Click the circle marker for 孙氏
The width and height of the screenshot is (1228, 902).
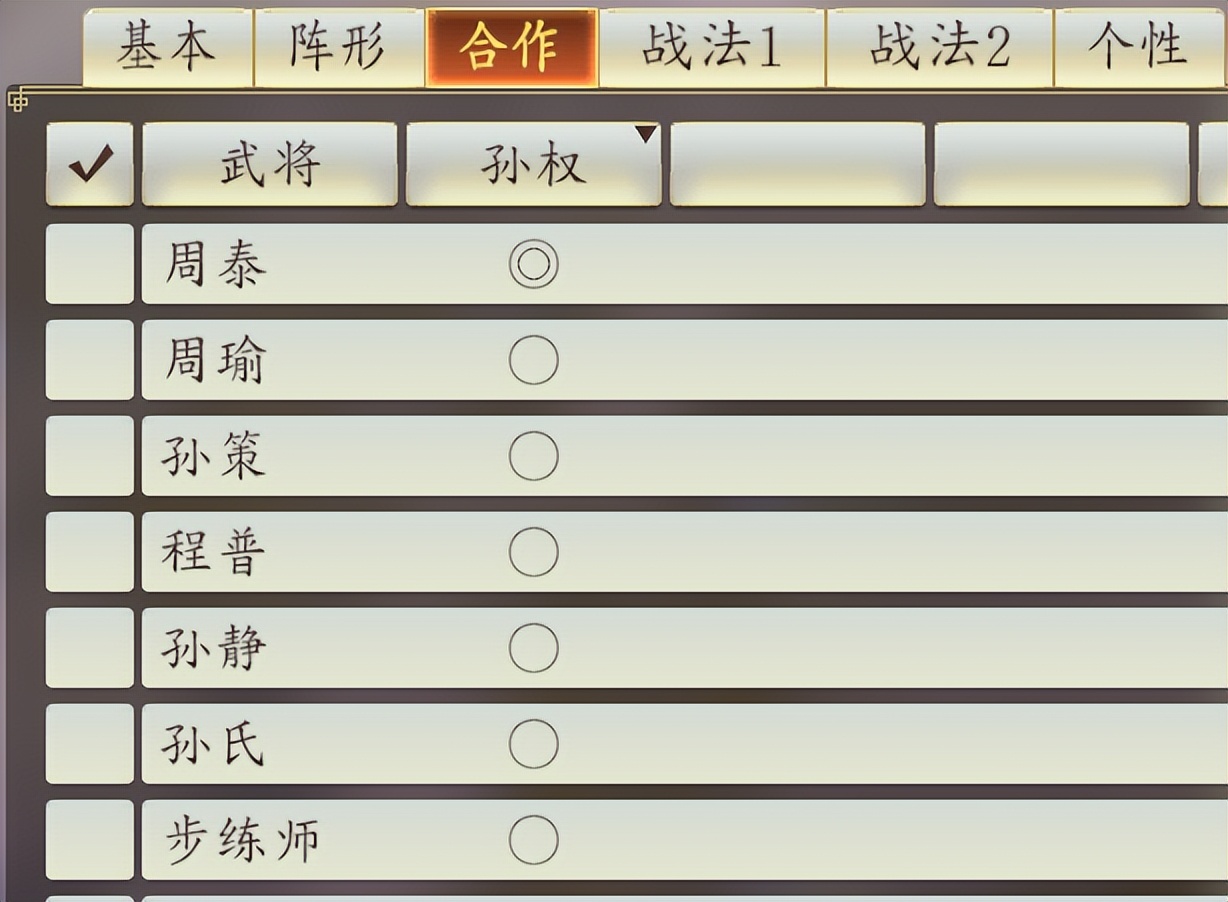coord(533,744)
